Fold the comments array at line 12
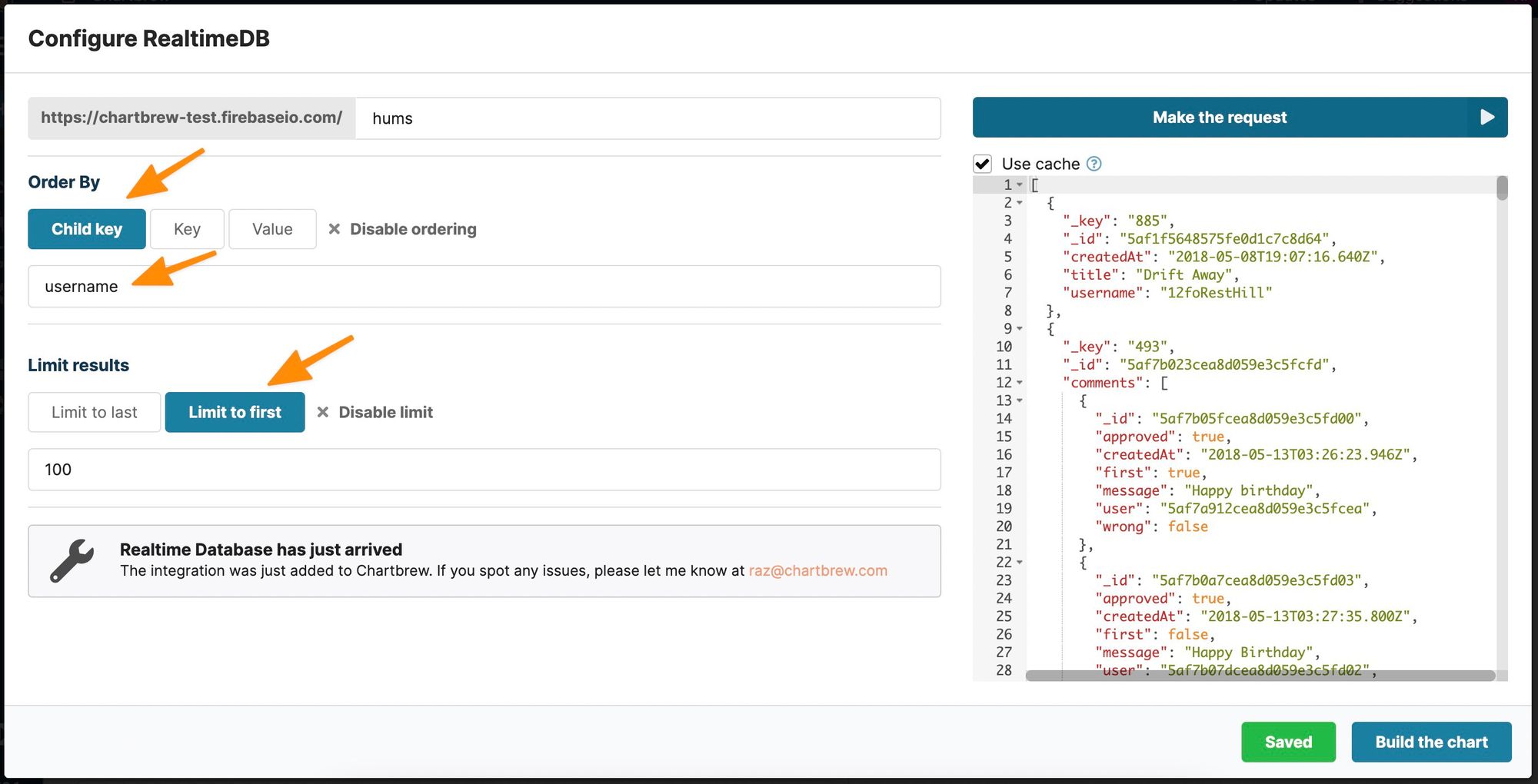 1020,383
